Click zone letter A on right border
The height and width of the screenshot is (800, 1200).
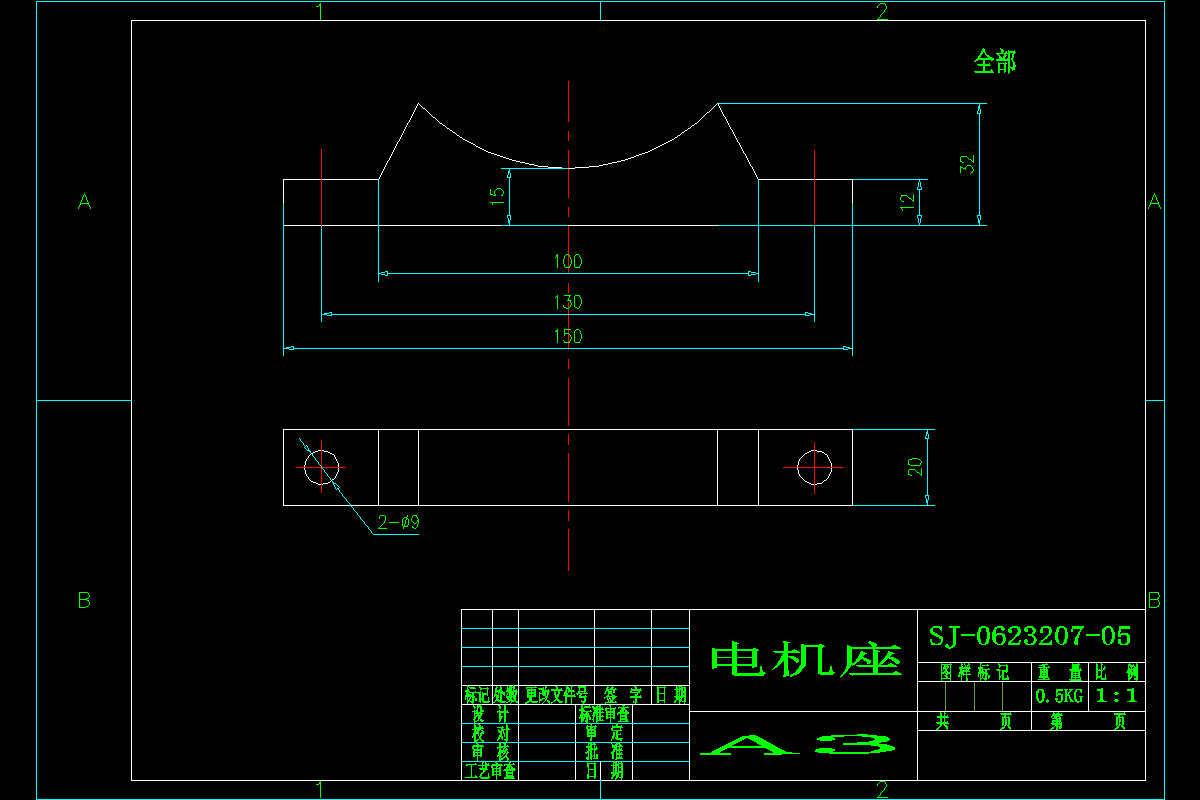click(1154, 201)
